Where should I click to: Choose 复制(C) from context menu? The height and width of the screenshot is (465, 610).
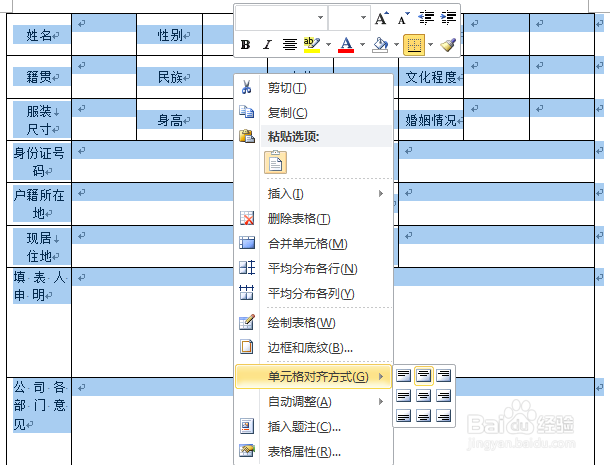pyautogui.click(x=314, y=113)
